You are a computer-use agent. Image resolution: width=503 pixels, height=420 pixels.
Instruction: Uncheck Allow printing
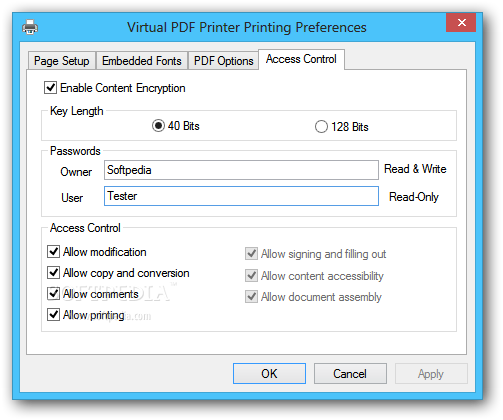pos(53,315)
